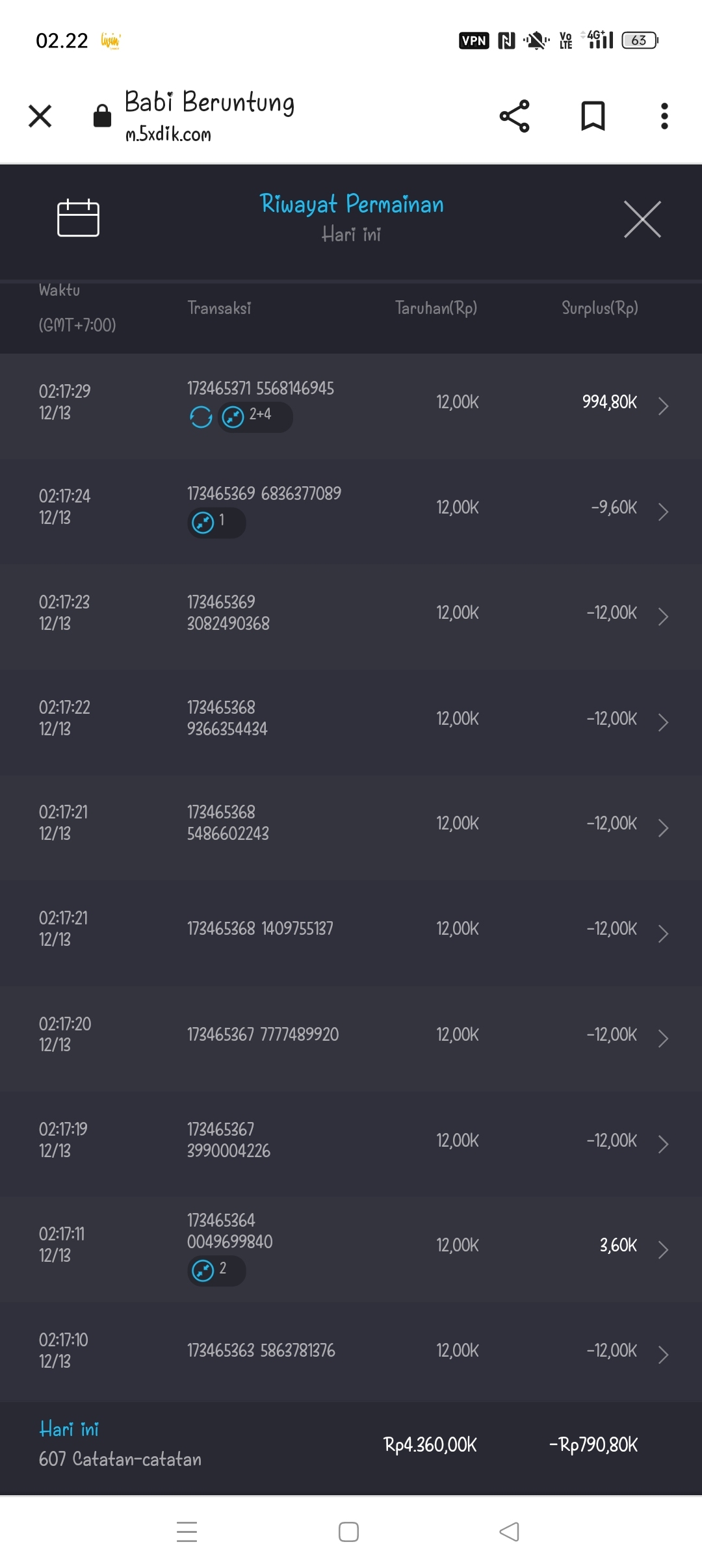Viewport: 702px width, 1568px height.
Task: Open details chevron for the 02:17:10 transaction
Action: pyautogui.click(x=662, y=1355)
